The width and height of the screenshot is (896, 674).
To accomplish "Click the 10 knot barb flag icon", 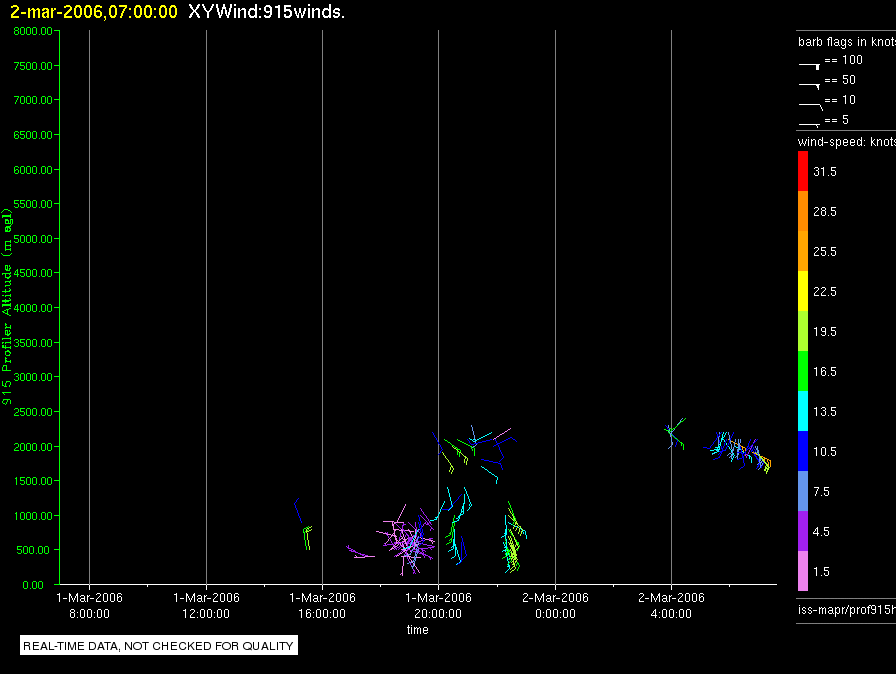I will [x=810, y=106].
